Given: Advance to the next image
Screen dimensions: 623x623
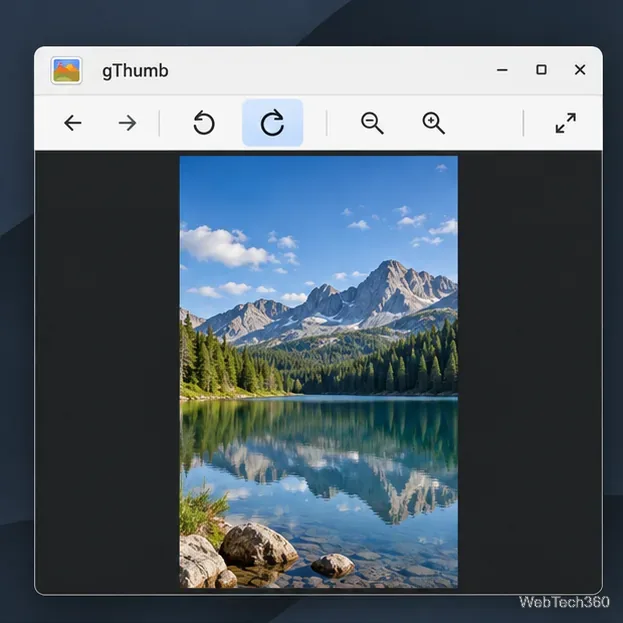Looking at the screenshot, I should tap(128, 123).
